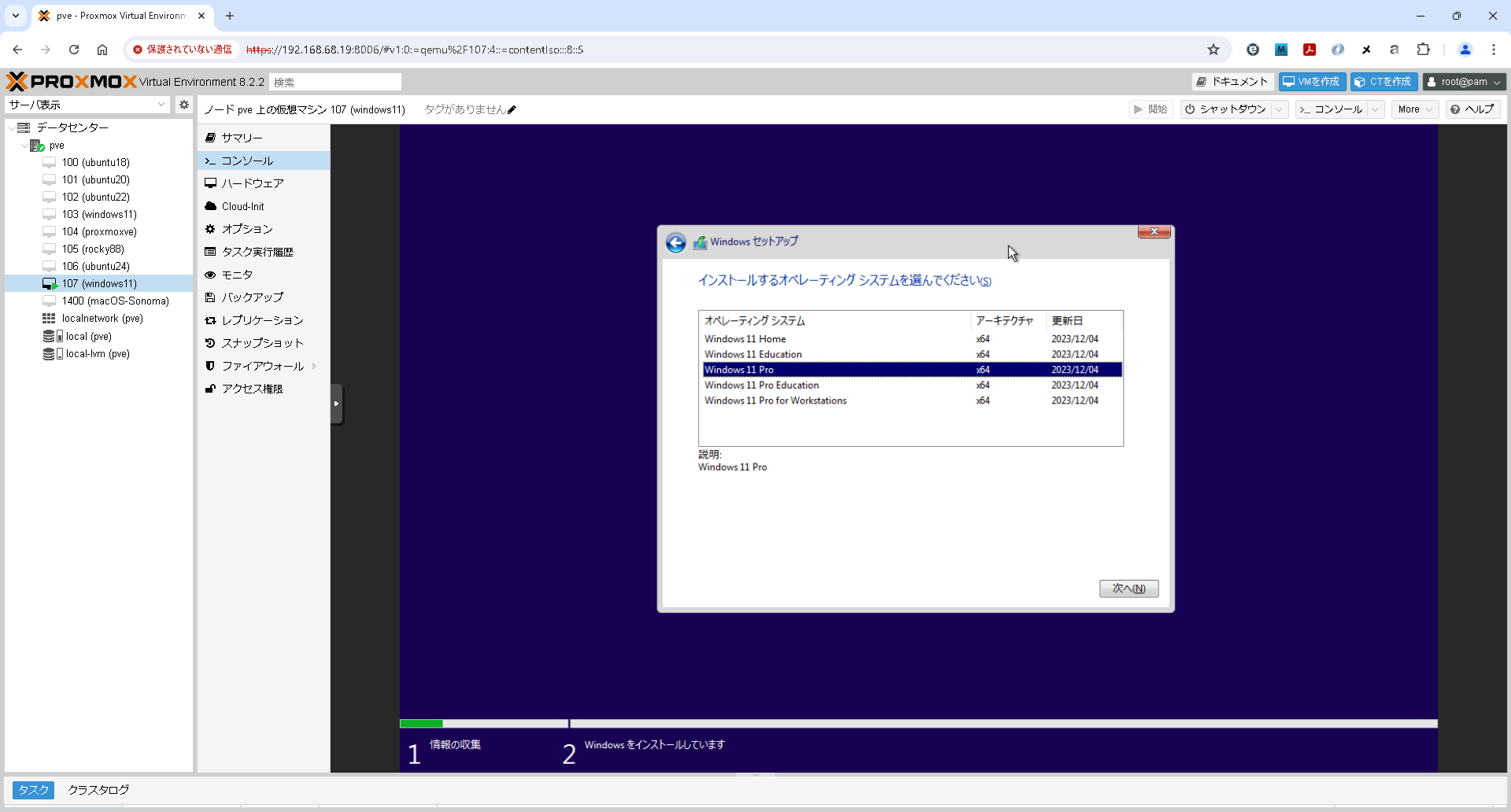The image size is (1511, 812).
Task: Select local-lvm (pve) storage
Action: (x=99, y=354)
